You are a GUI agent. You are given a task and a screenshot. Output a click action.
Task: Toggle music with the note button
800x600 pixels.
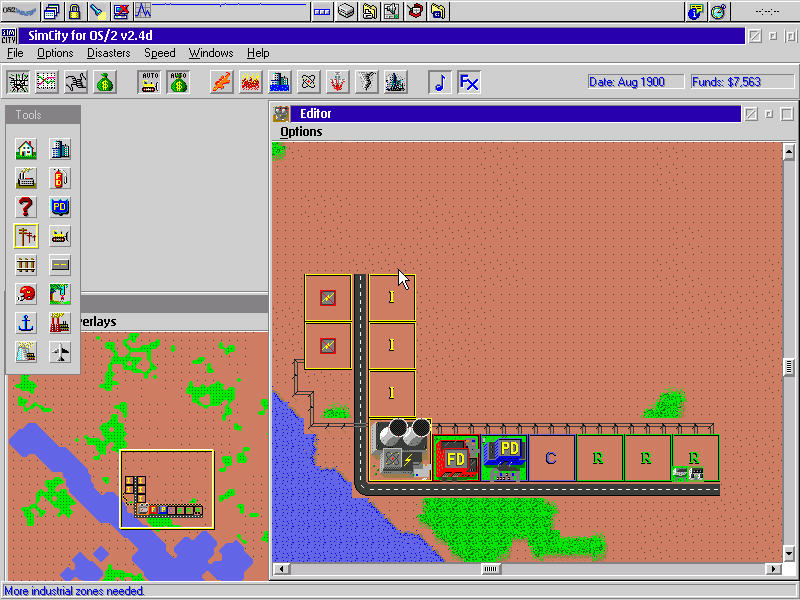[440, 82]
